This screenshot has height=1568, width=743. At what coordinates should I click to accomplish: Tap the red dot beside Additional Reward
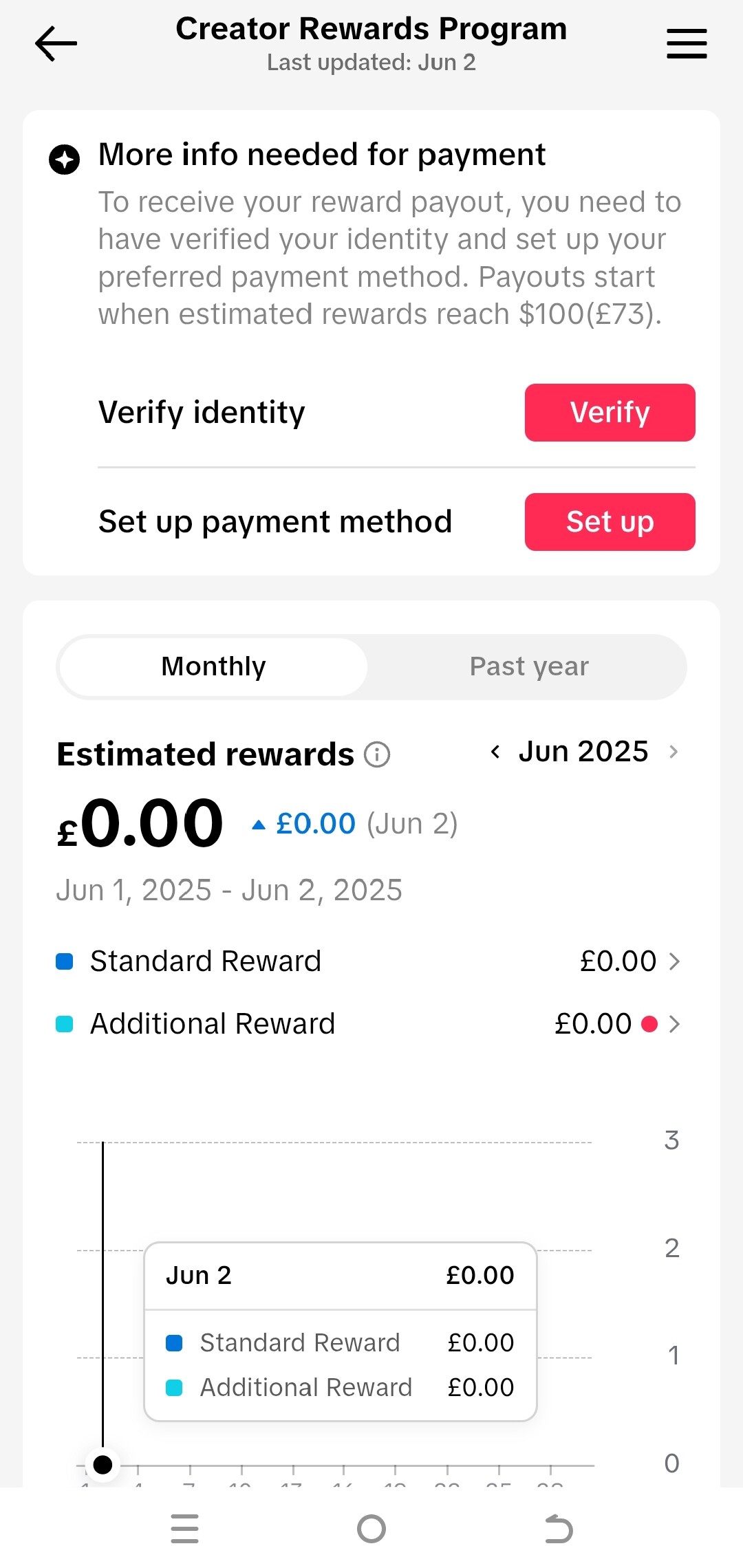point(649,1024)
